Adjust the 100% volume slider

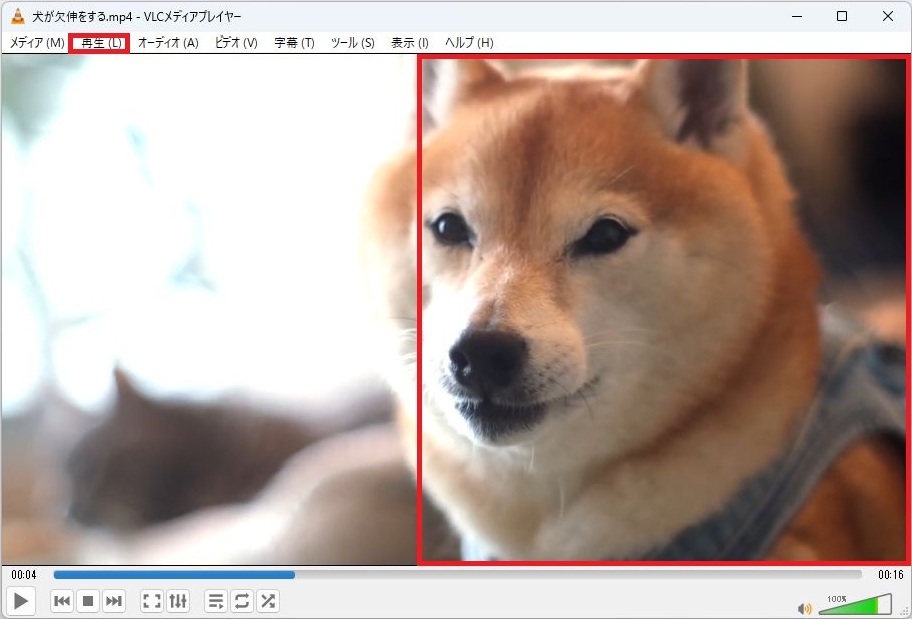[x=854, y=605]
